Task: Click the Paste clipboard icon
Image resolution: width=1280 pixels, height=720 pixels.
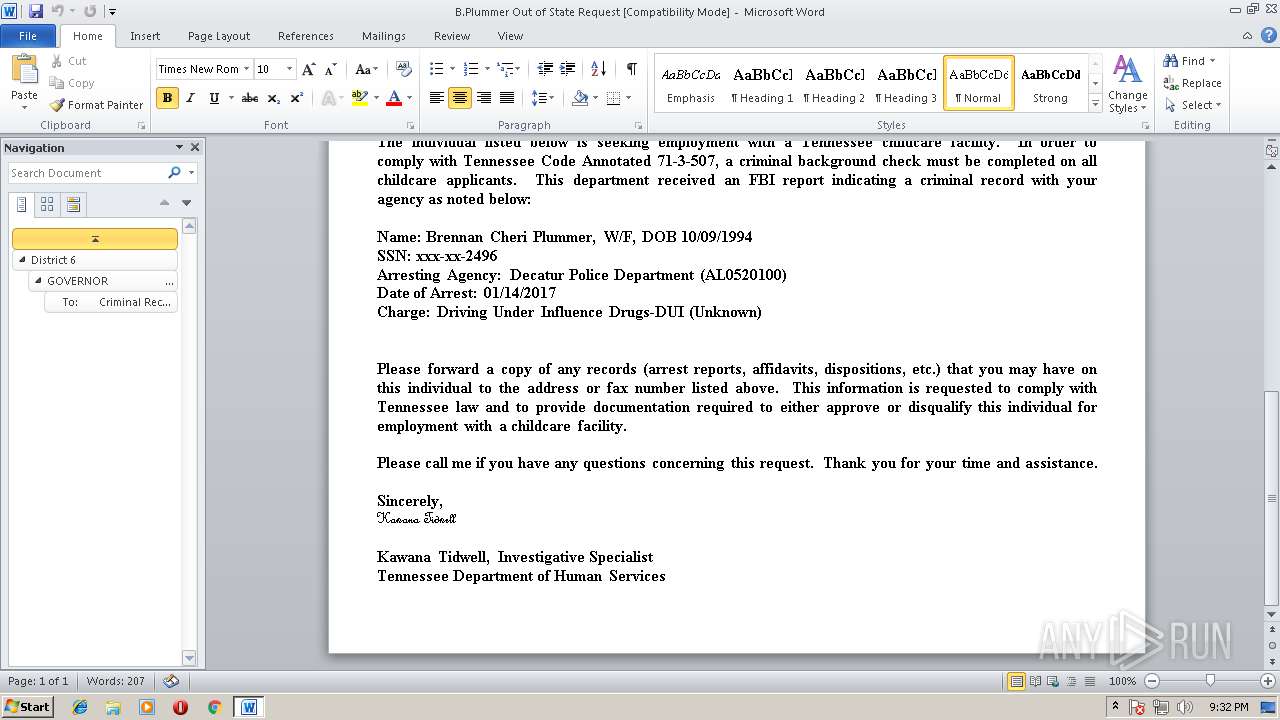Action: coord(24,69)
